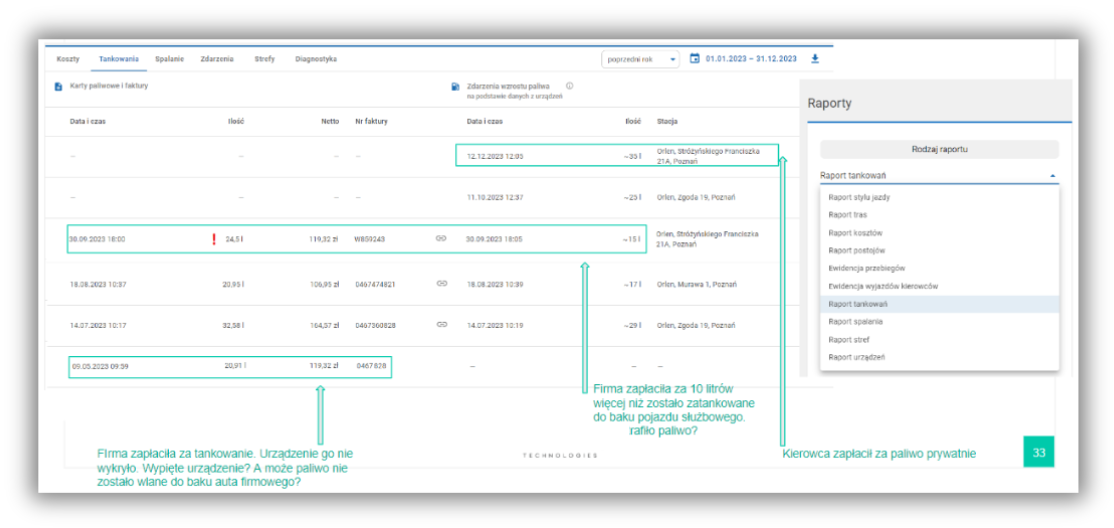The width and height of the screenshot is (1114, 528).
Task: Choose 'Raport stylu jazdy' option
Action: coord(859,197)
